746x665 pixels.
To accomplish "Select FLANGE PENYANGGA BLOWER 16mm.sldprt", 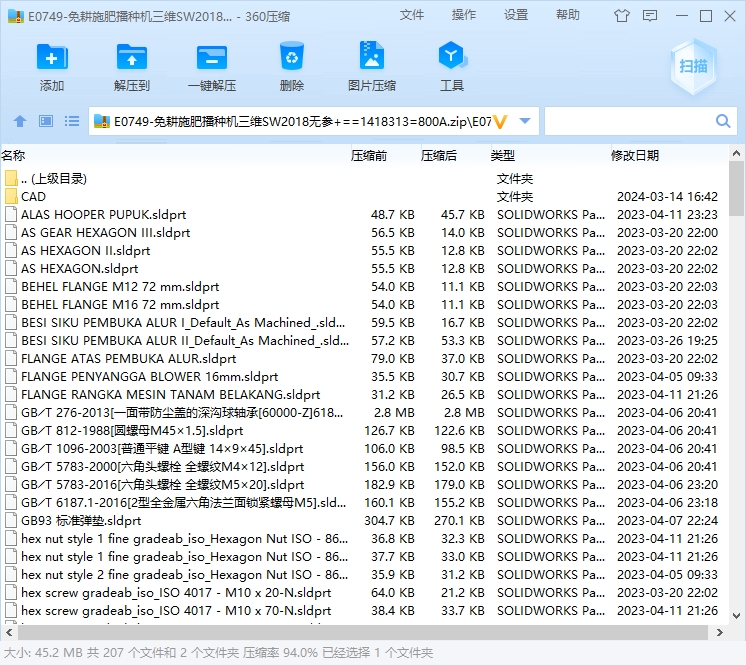I will coord(364,377).
